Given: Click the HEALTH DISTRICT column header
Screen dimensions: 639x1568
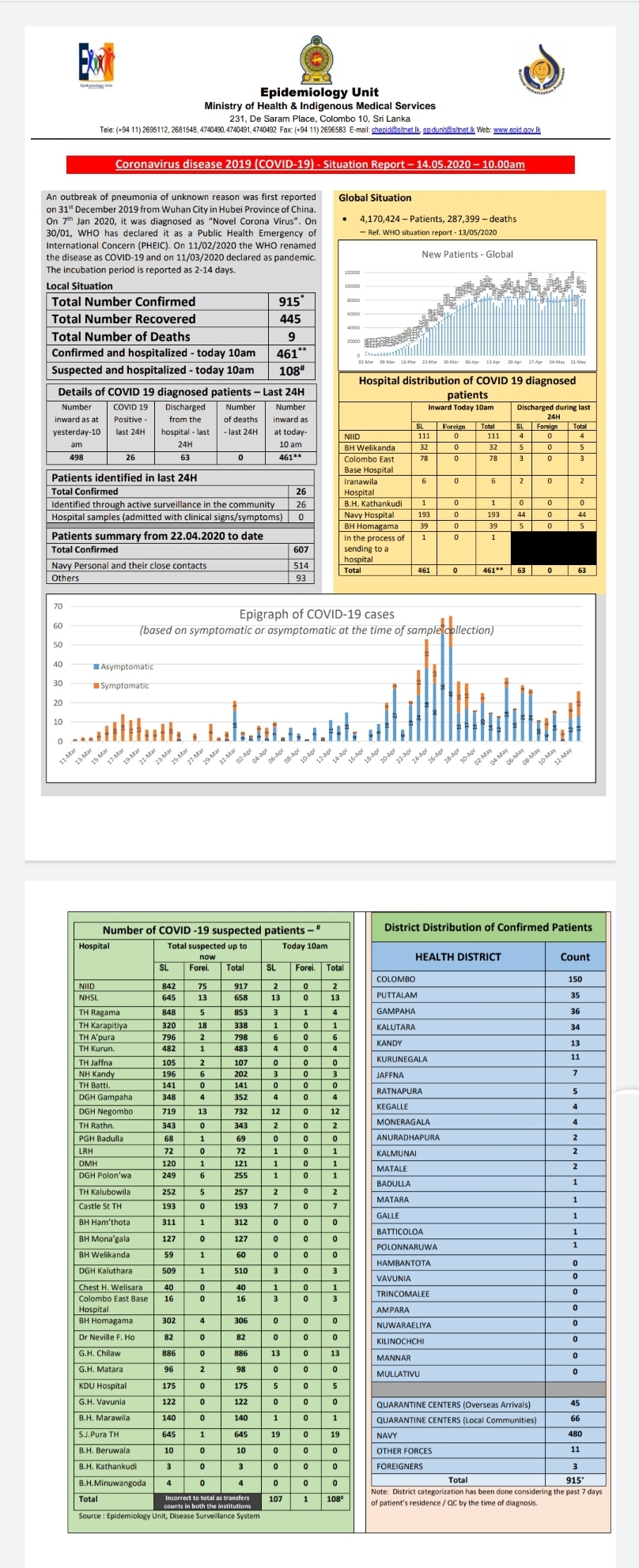Looking at the screenshot, I should pyautogui.click(x=458, y=956).
